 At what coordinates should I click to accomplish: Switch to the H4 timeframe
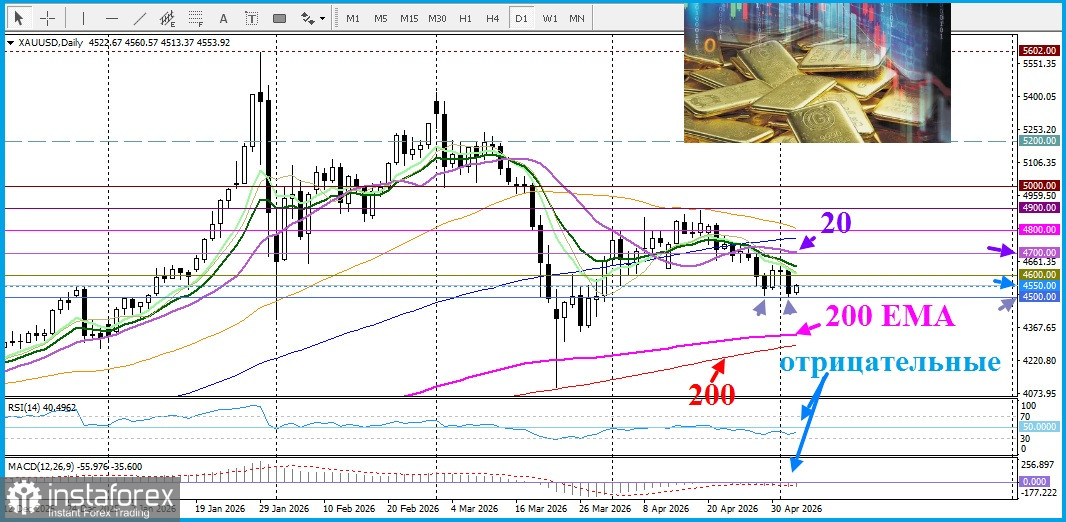pyautogui.click(x=493, y=18)
